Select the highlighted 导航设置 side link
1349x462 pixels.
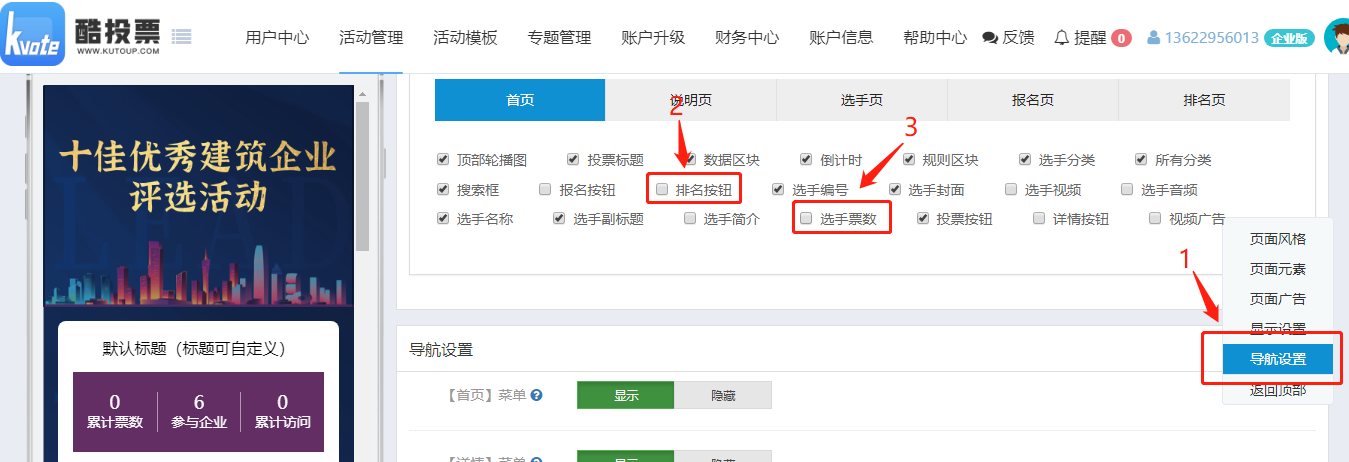1278,359
